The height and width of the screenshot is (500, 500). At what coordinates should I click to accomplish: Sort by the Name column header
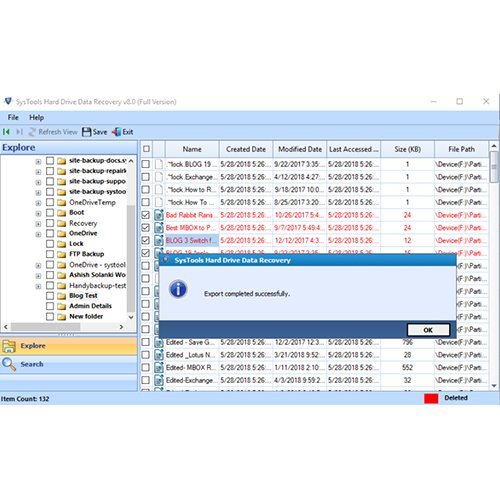(x=192, y=149)
